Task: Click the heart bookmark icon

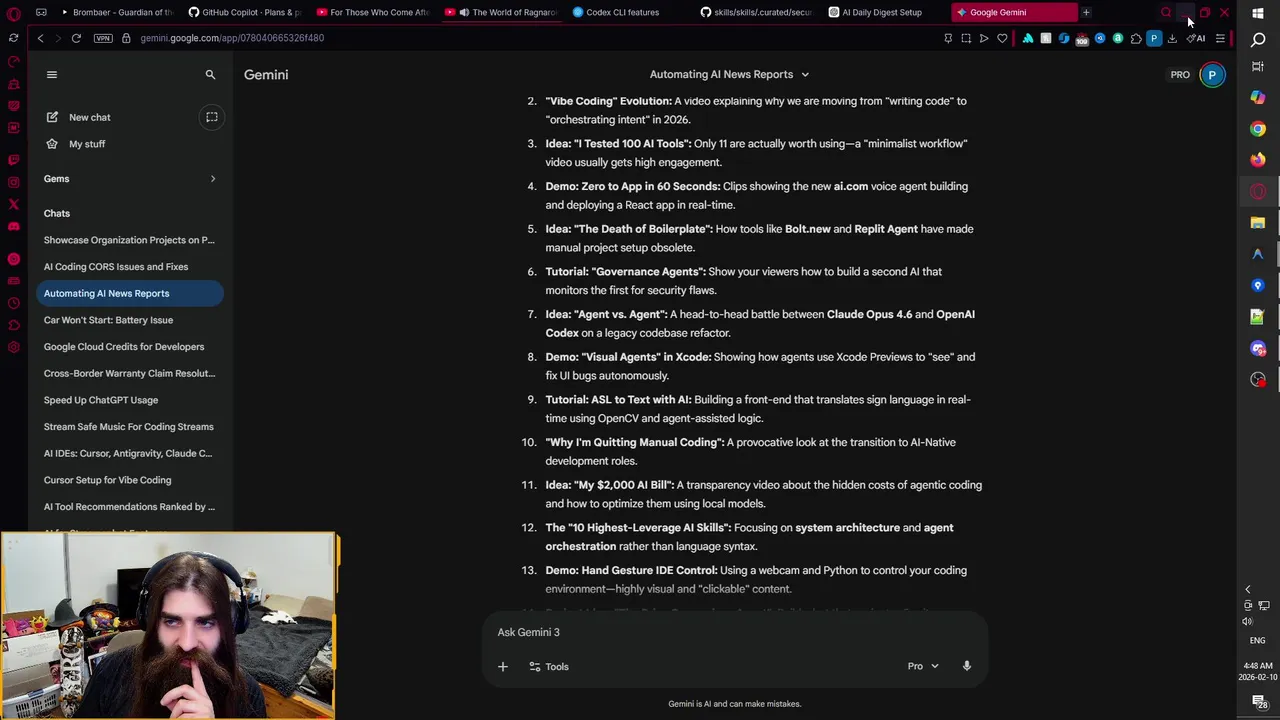Action: (x=1002, y=38)
